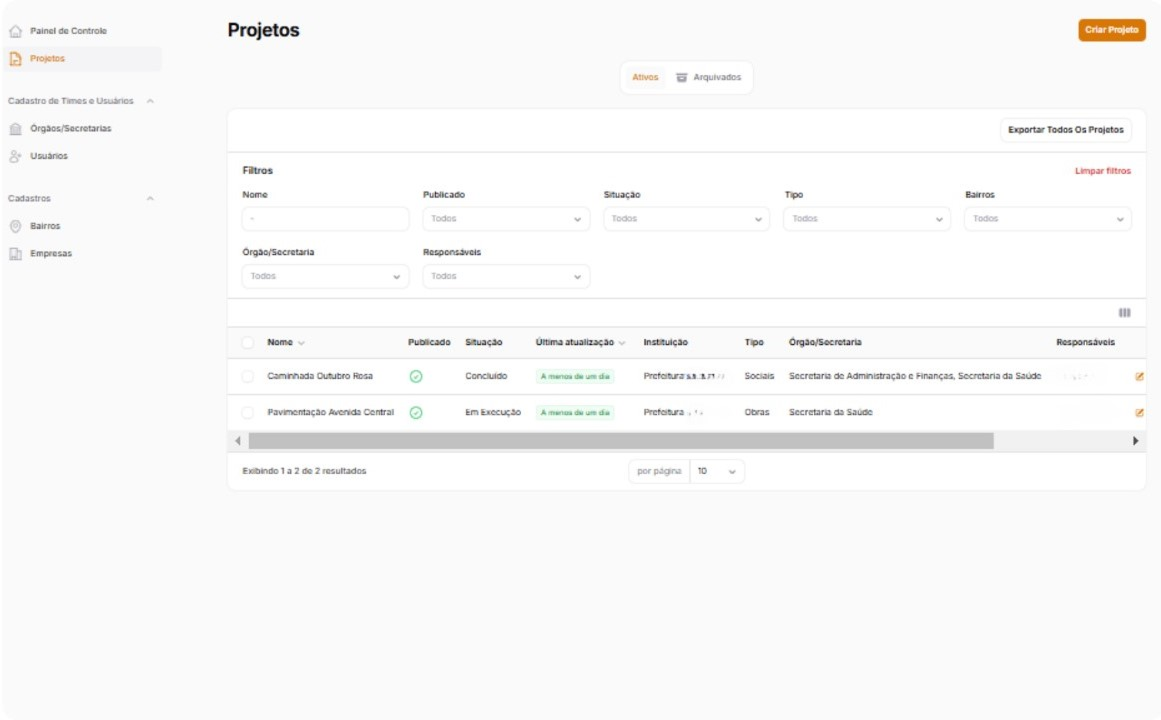This screenshot has height=720, width=1161.
Task: Click the Bairros location pin icon
Action: [15, 226]
